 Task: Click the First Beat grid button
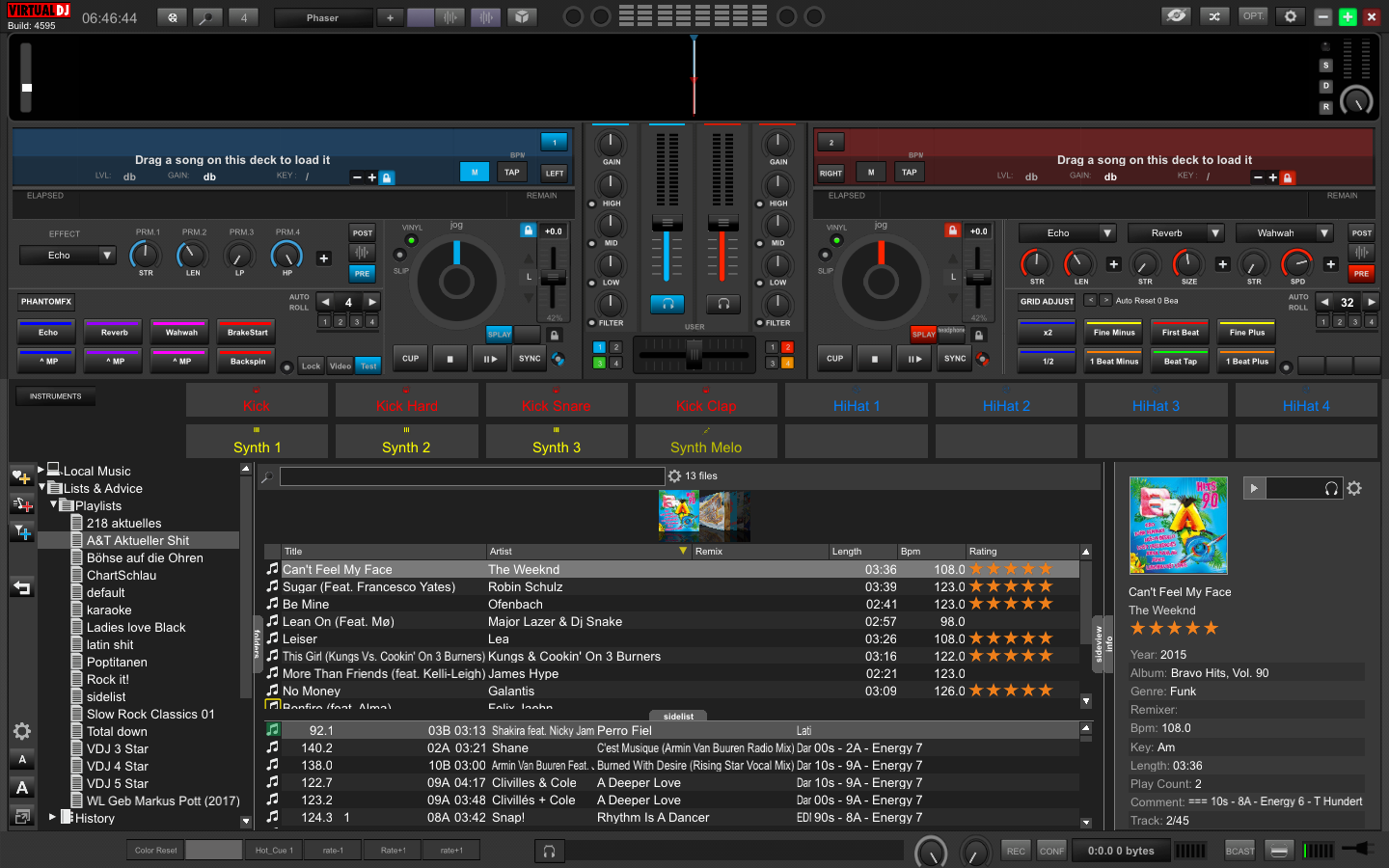1180,332
